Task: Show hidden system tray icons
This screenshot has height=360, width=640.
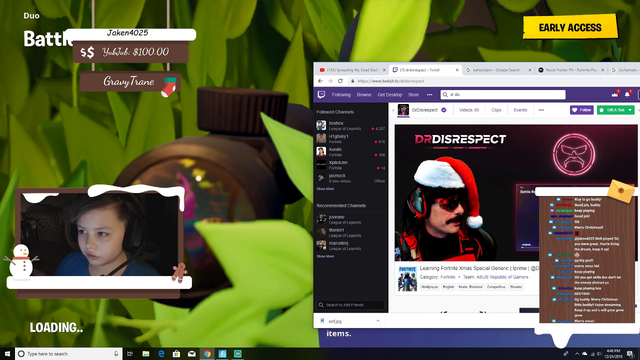Action: [577, 353]
